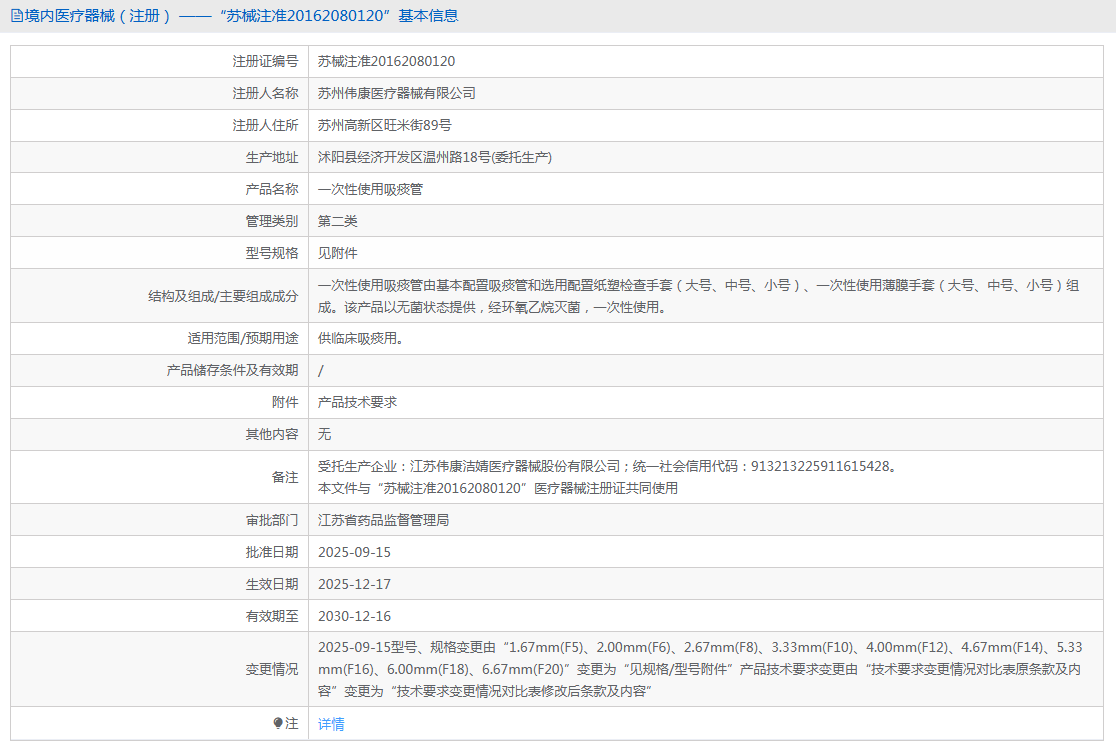Select registrant name 苏州伟康医疗器械有限公司

(396, 93)
